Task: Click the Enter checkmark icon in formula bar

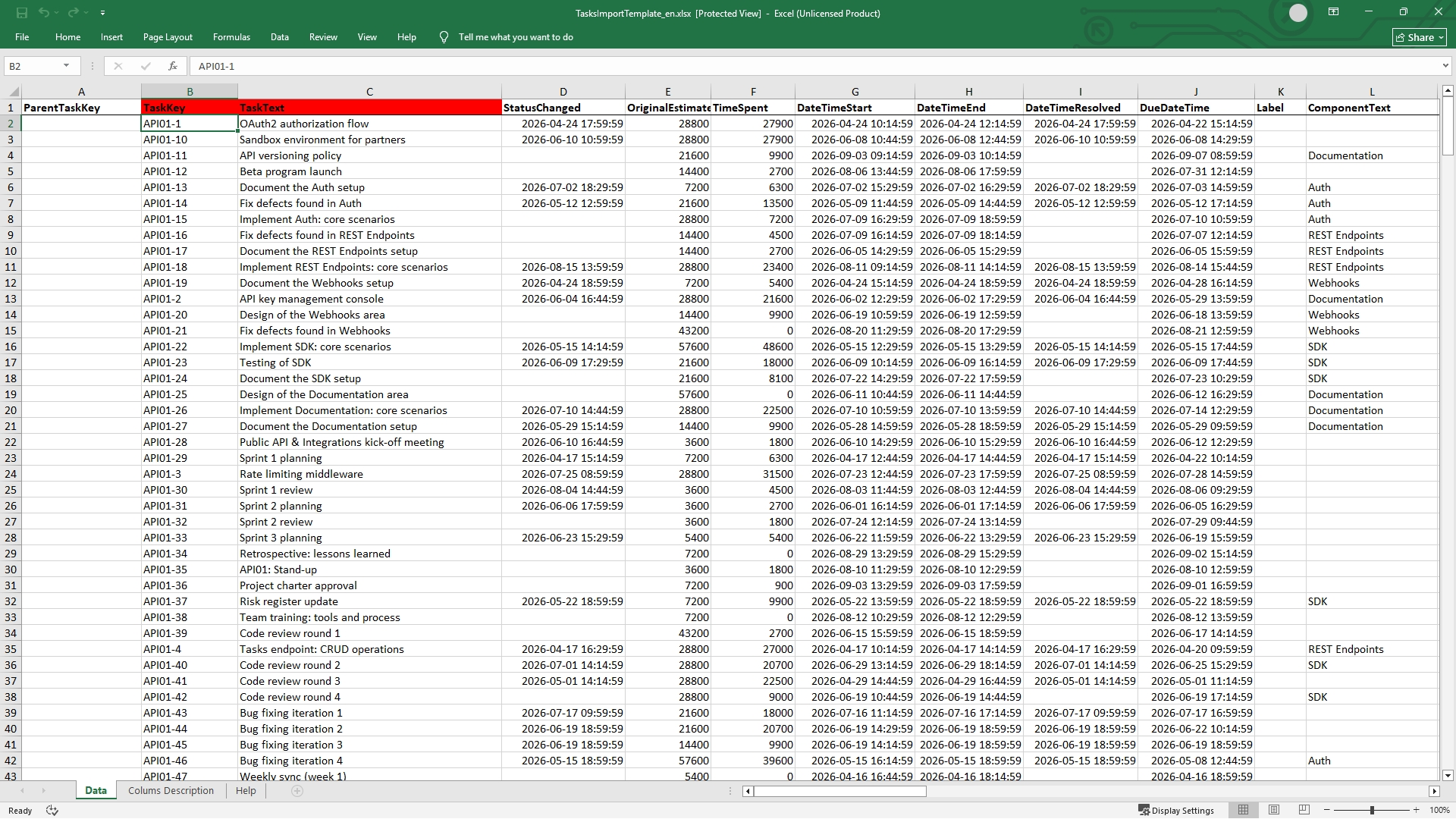Action: point(146,66)
